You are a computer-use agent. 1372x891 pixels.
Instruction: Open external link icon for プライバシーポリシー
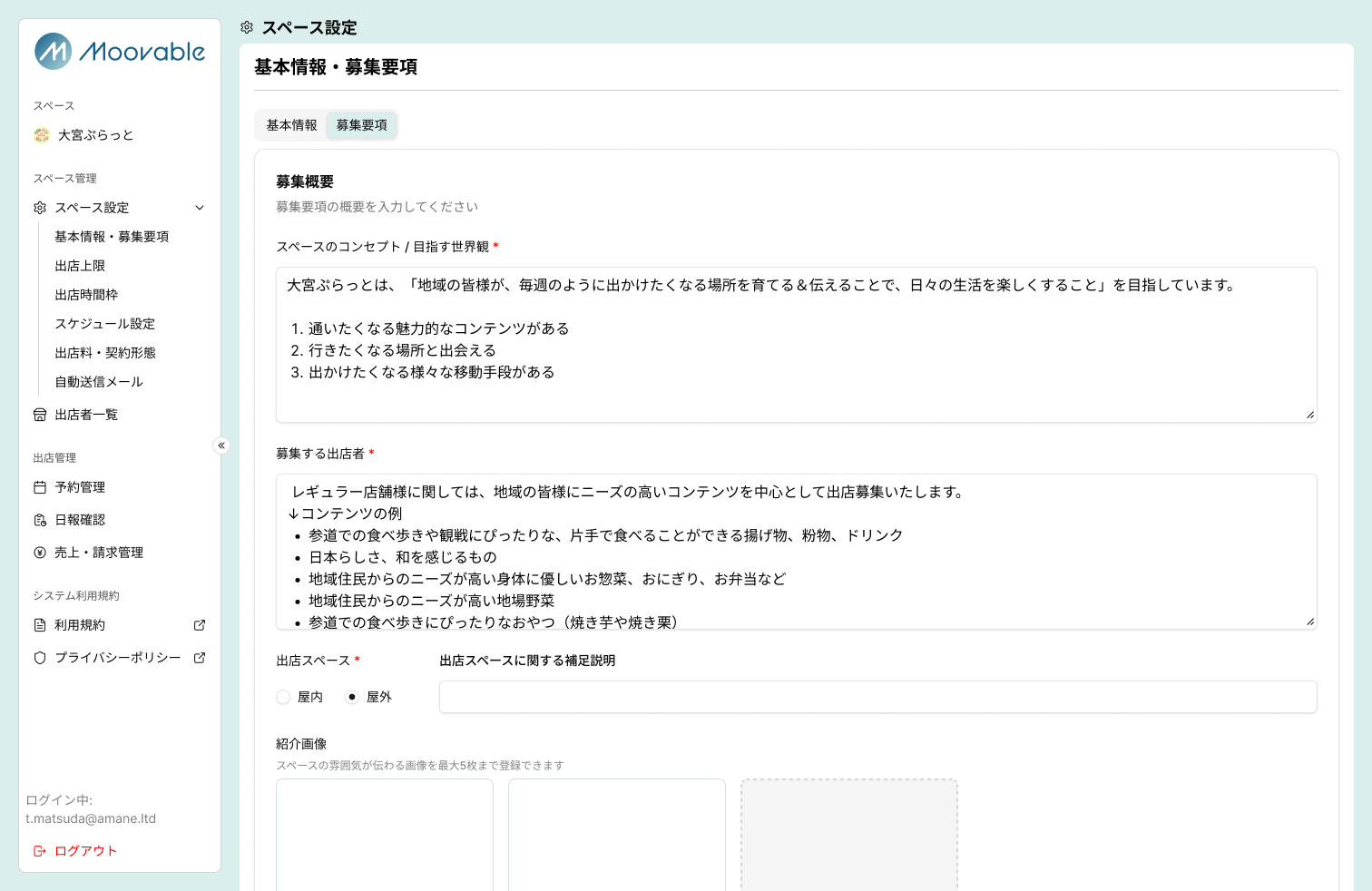pos(200,658)
